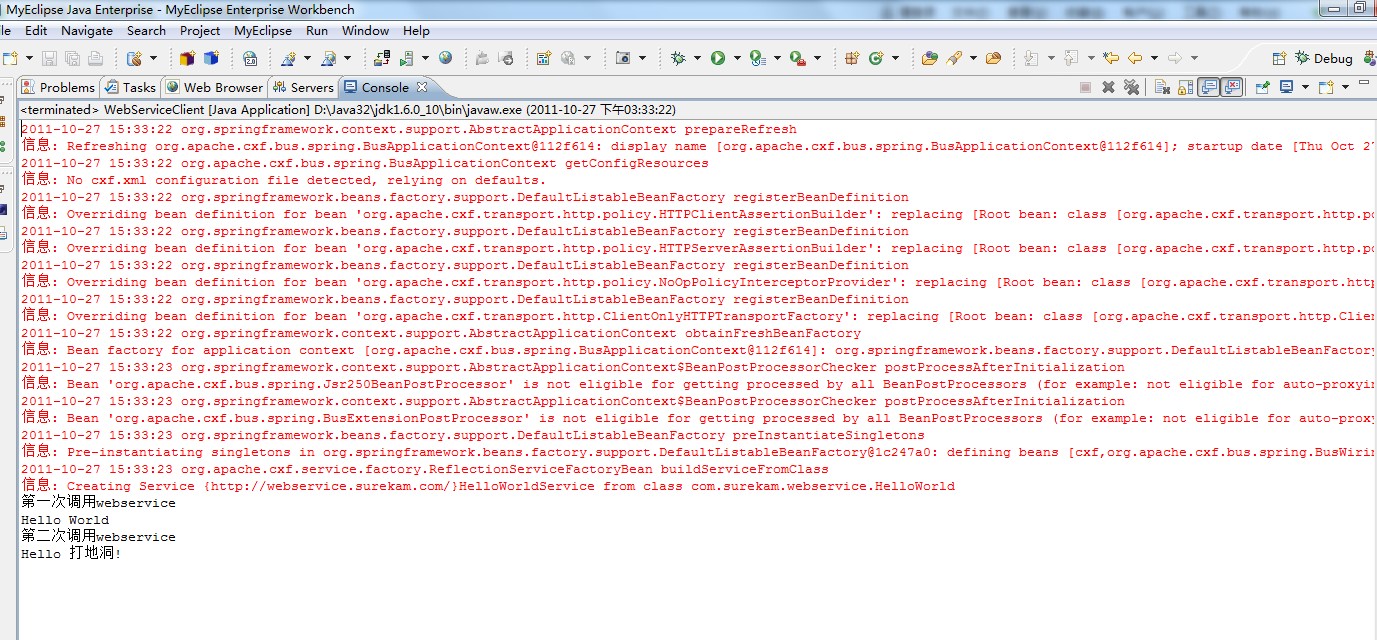This screenshot has height=640, width=1377.
Task: Open the Search flashlight dropdown arrow
Action: click(x=973, y=58)
